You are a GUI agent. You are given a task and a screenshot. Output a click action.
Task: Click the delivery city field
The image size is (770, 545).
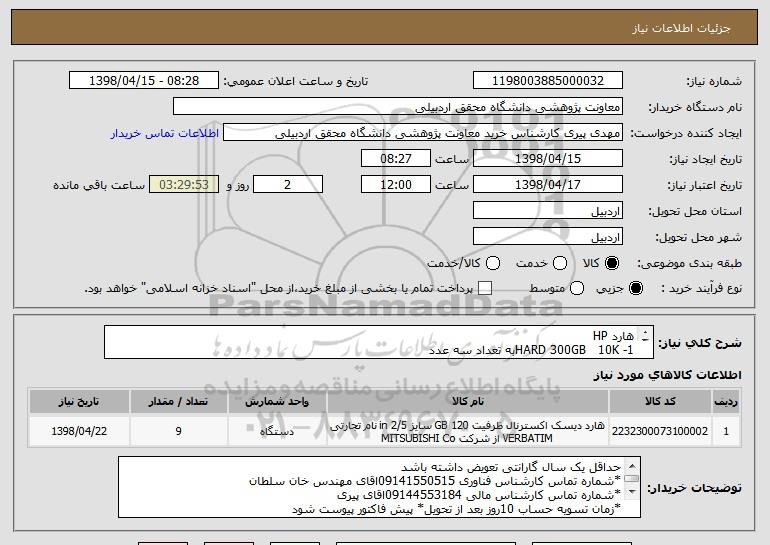pyautogui.click(x=548, y=237)
